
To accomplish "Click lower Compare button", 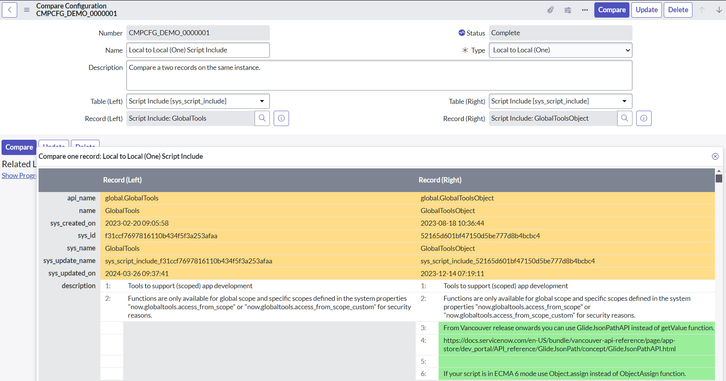I will click(x=19, y=147).
